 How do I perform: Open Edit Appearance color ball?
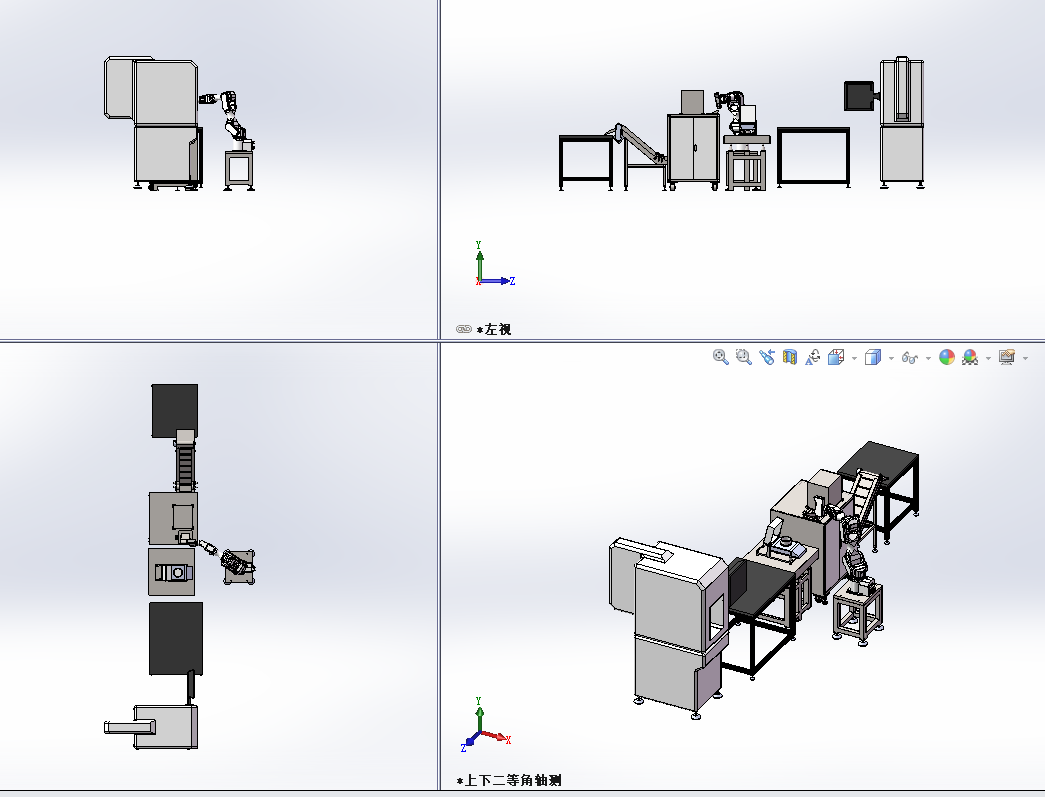pos(946,357)
